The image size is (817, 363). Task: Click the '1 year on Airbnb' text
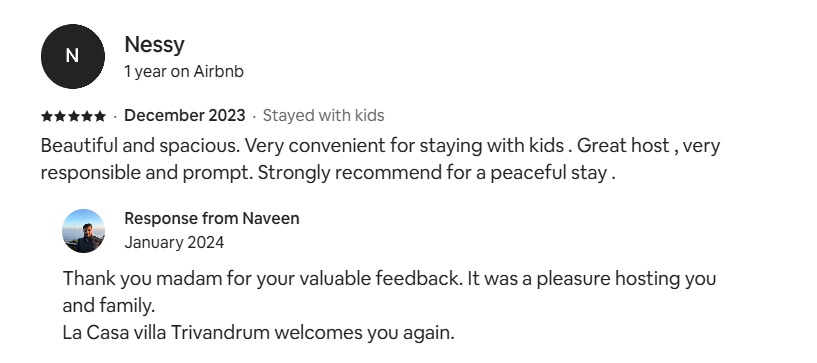(184, 71)
